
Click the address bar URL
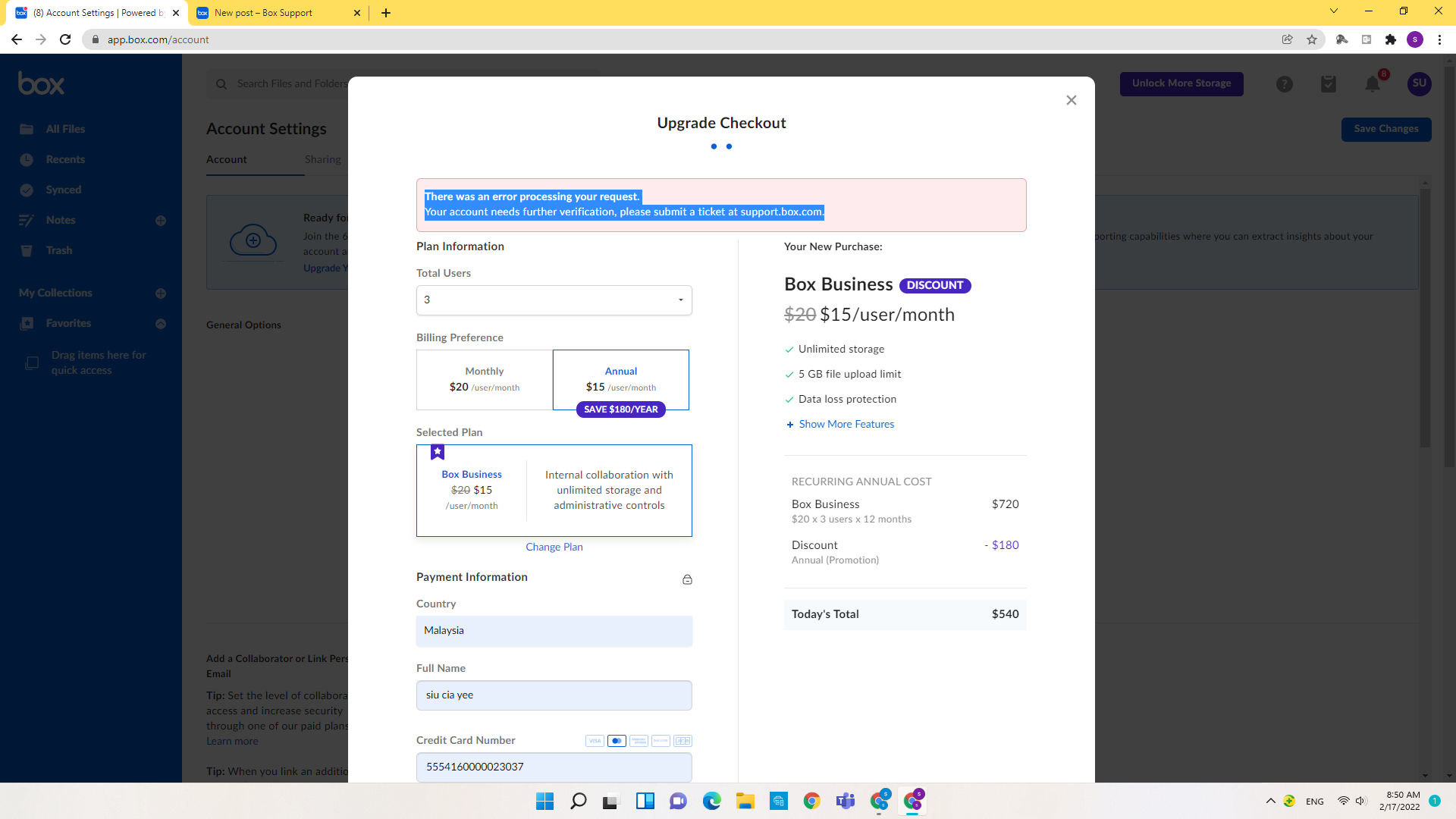(x=158, y=39)
